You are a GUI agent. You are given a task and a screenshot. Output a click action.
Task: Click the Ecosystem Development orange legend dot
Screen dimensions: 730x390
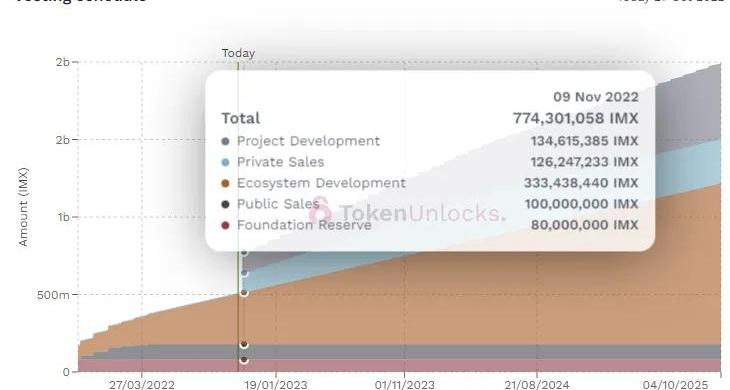click(226, 183)
